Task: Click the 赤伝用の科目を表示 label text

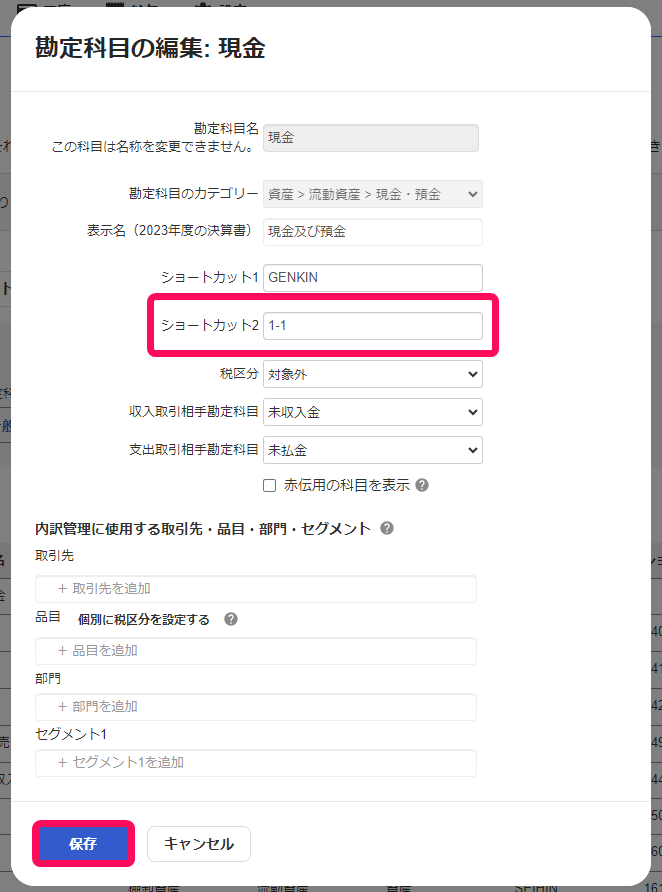Action: (347, 485)
